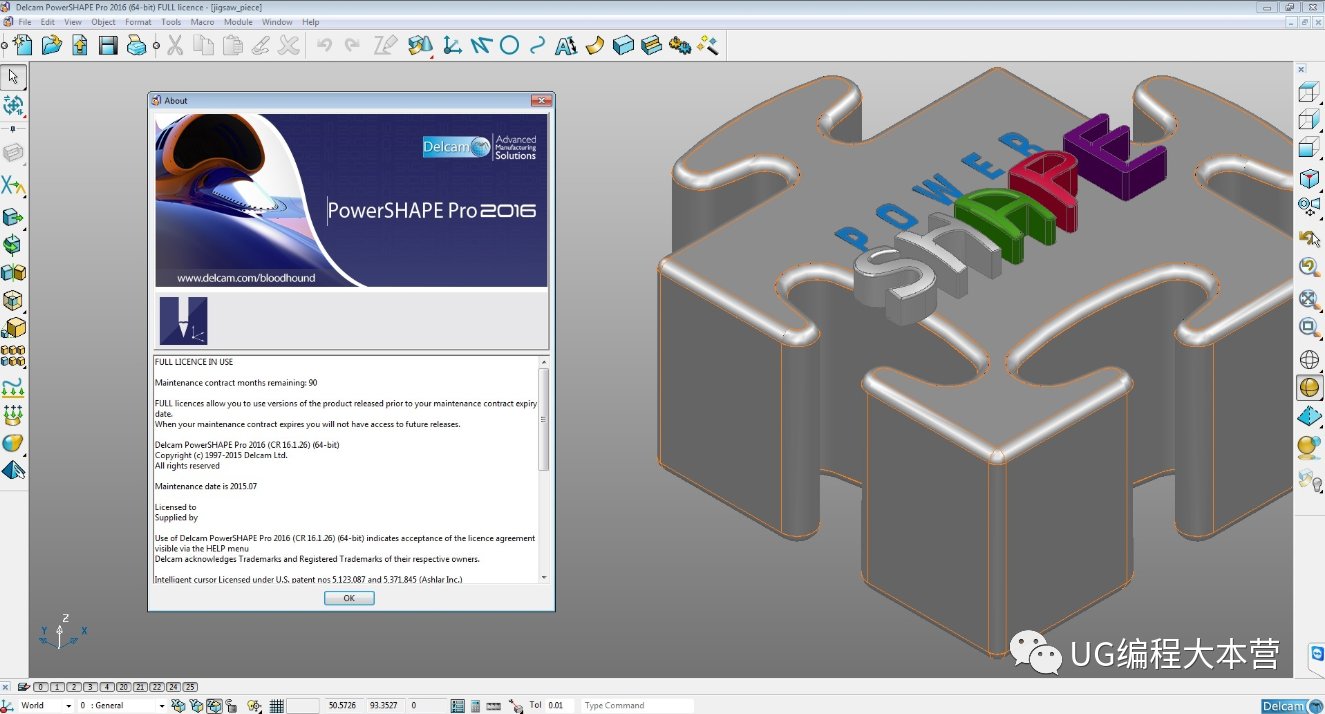
Task: Open the Wizards magic wand tool
Action: point(708,45)
